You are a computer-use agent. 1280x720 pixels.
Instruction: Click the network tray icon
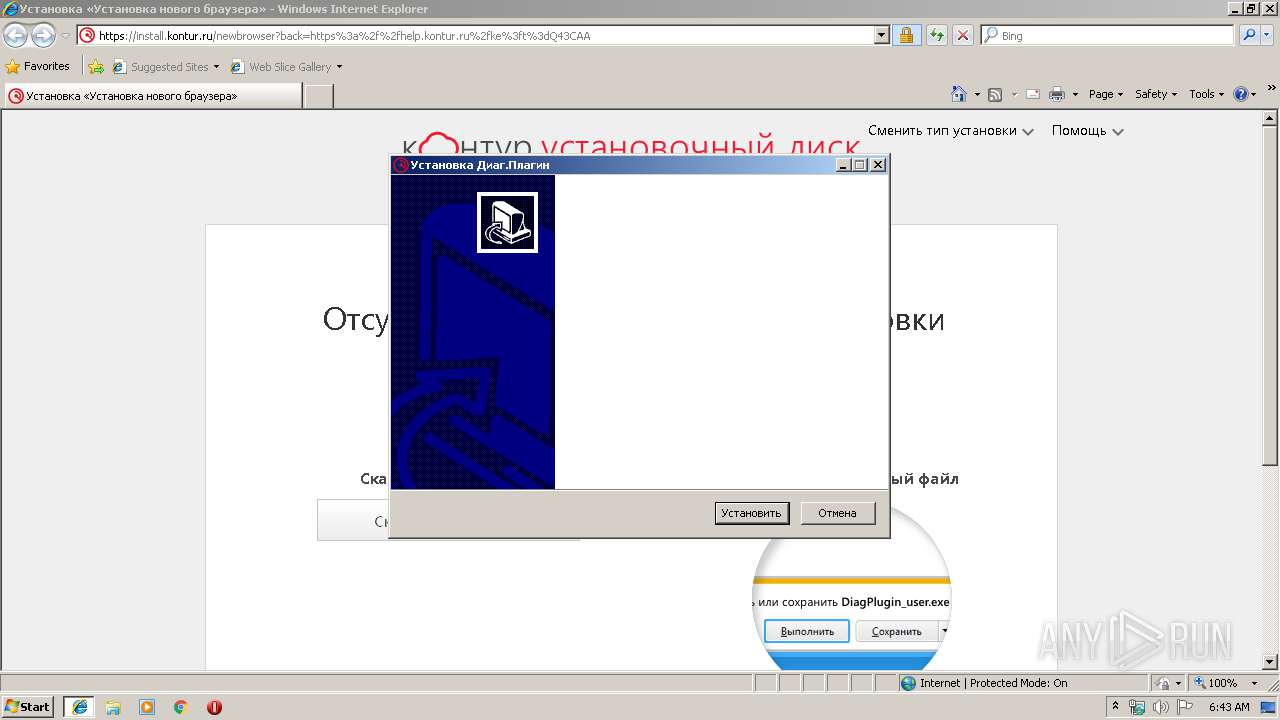(x=1137, y=707)
